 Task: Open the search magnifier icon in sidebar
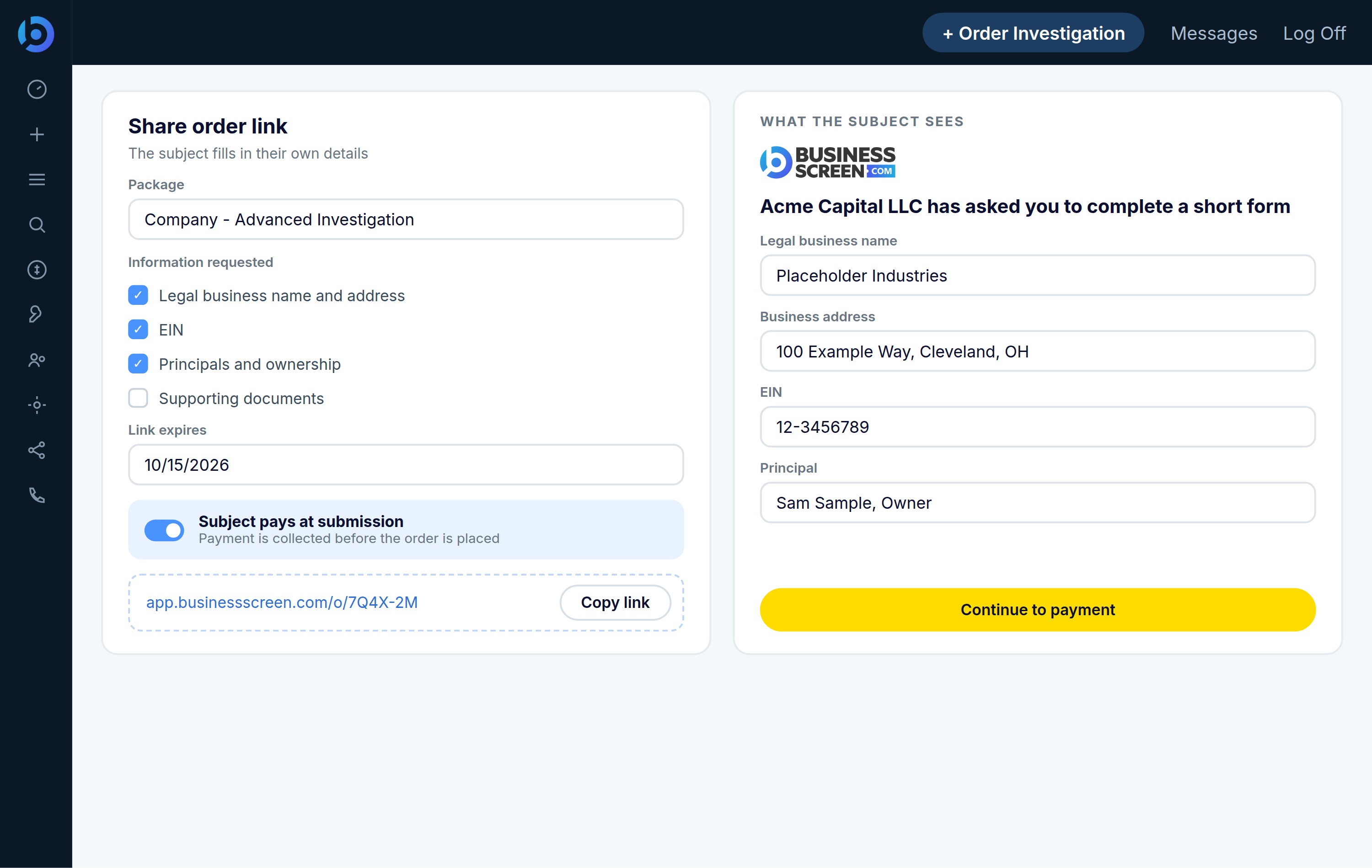pyautogui.click(x=37, y=224)
